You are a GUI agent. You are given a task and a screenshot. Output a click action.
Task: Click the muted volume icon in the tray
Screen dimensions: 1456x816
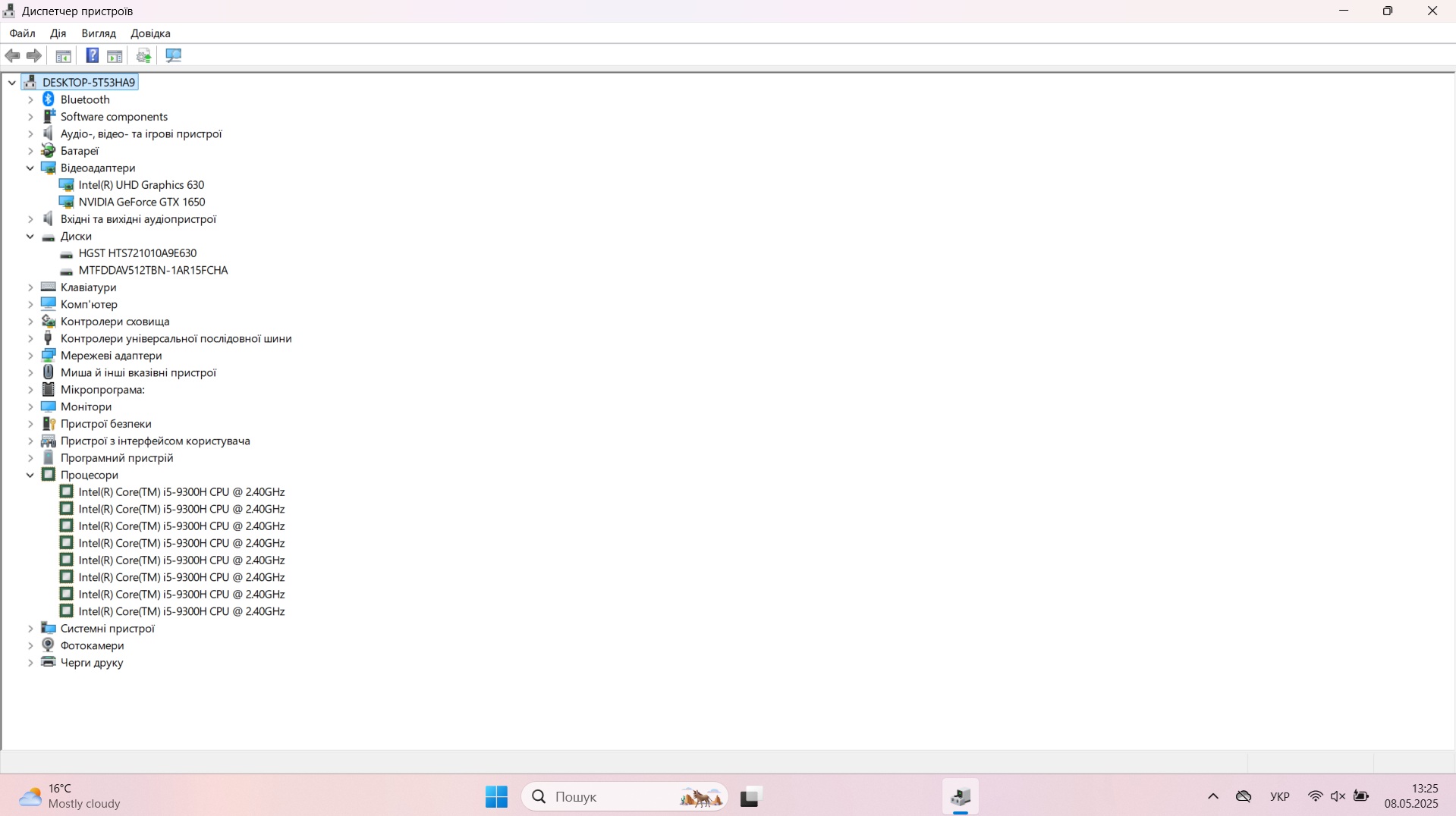1338,796
